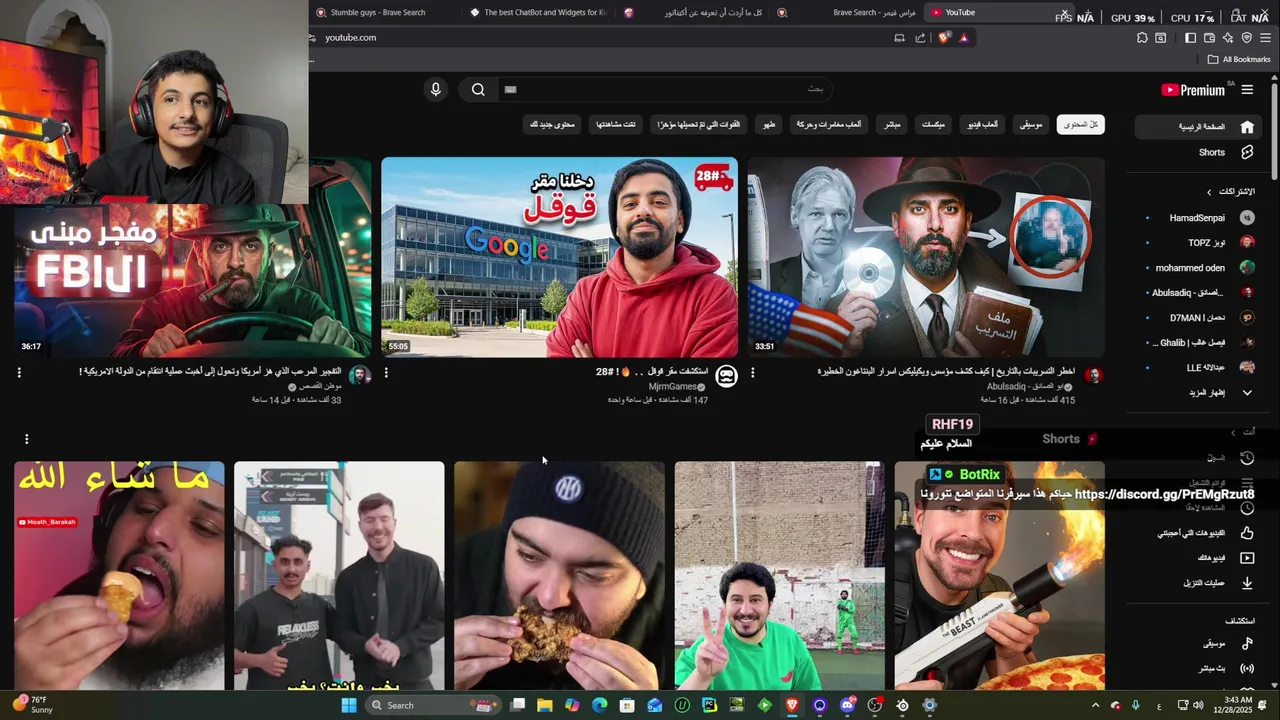Open HamadSenpai subscription channel
The width and height of the screenshot is (1280, 720).
1200,217
